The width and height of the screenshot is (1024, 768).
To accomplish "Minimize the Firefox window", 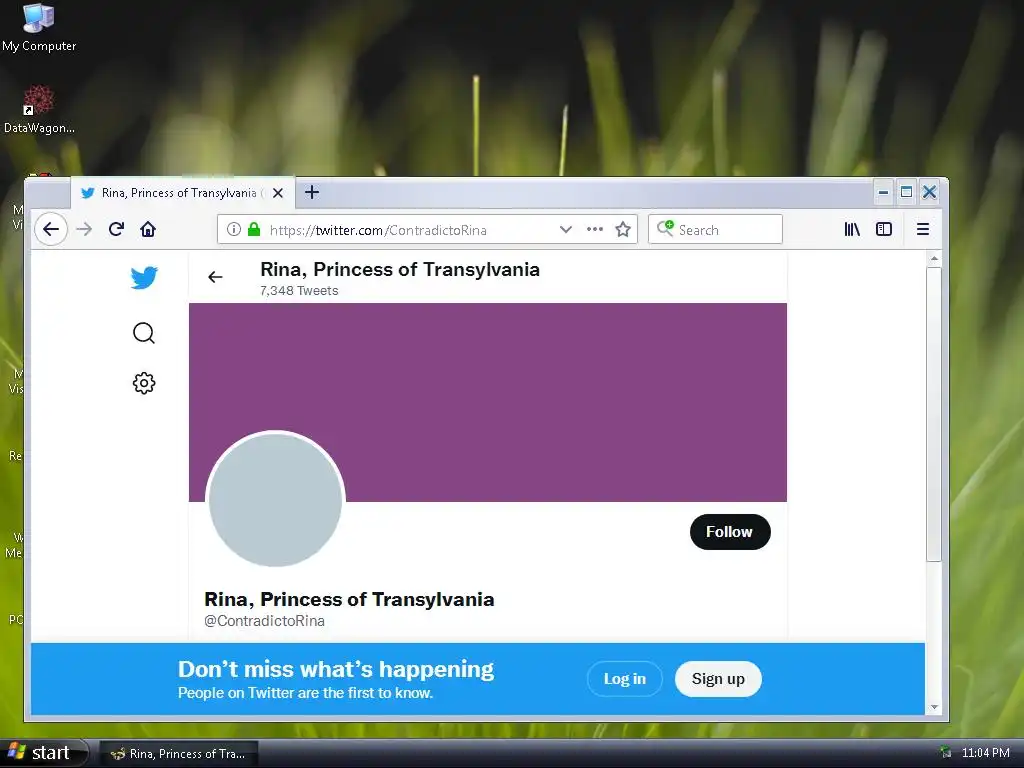I will 884,192.
